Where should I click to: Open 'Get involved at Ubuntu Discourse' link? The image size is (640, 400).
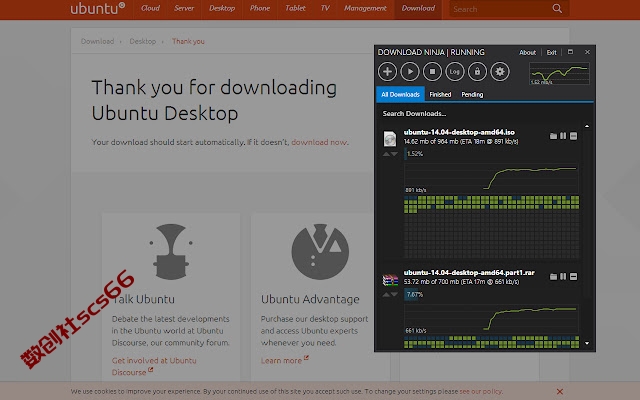coord(154,366)
